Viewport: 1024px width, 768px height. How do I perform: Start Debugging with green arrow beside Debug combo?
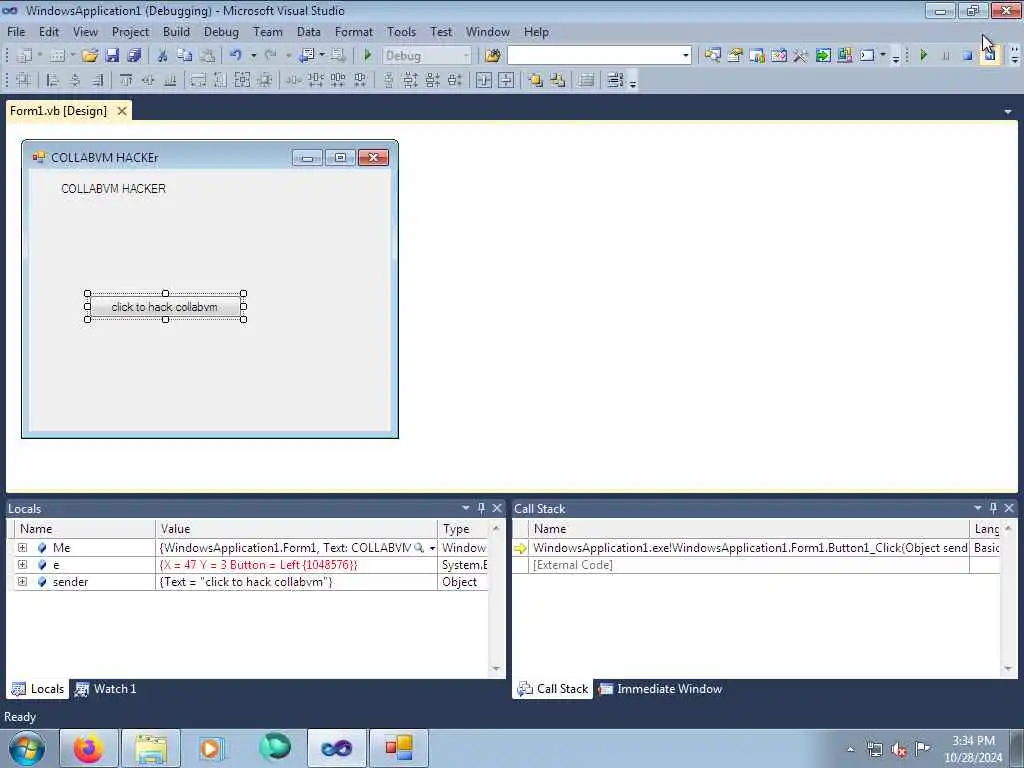pos(368,56)
